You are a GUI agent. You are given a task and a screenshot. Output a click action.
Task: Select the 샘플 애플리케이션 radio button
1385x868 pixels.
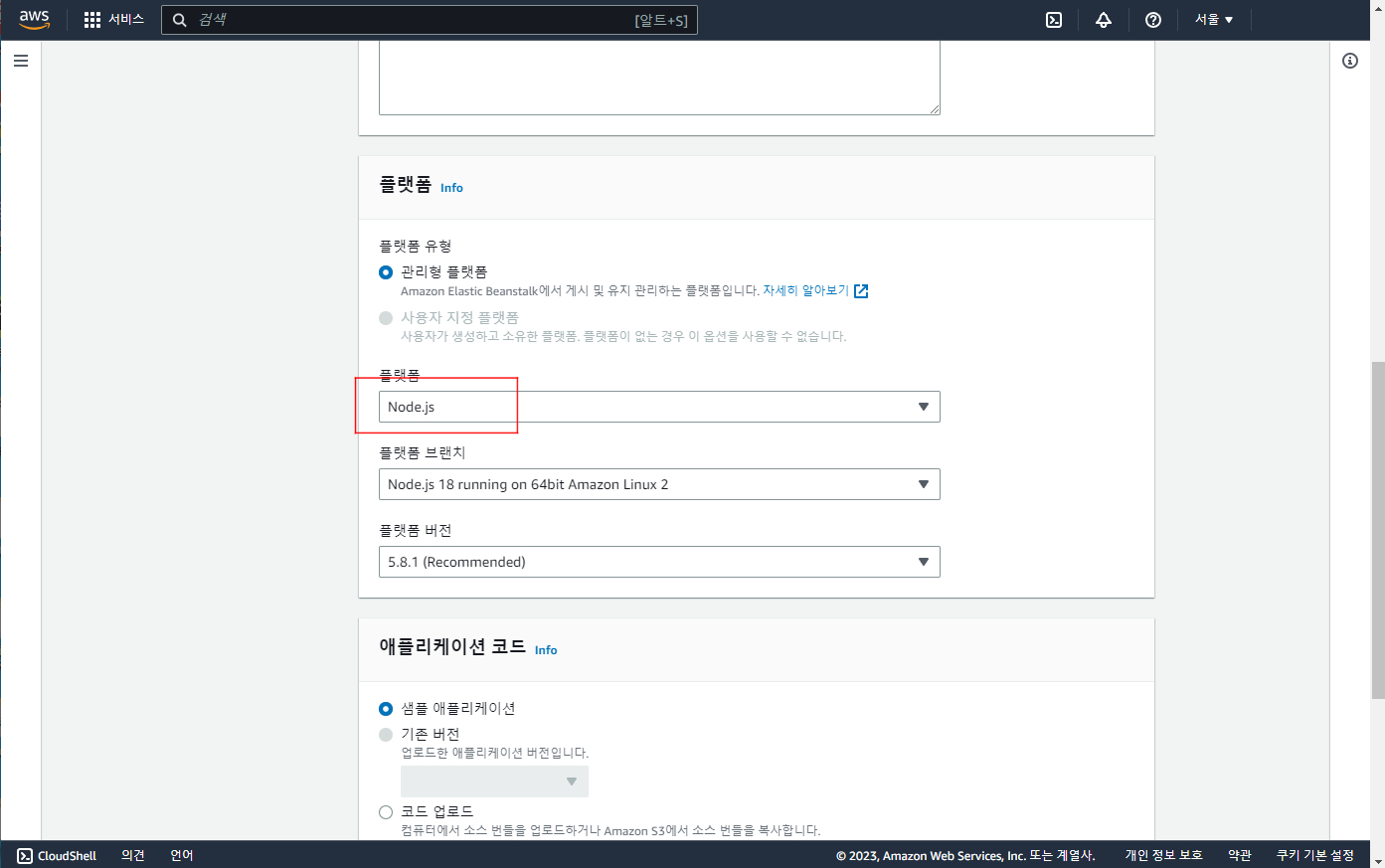[386, 709]
